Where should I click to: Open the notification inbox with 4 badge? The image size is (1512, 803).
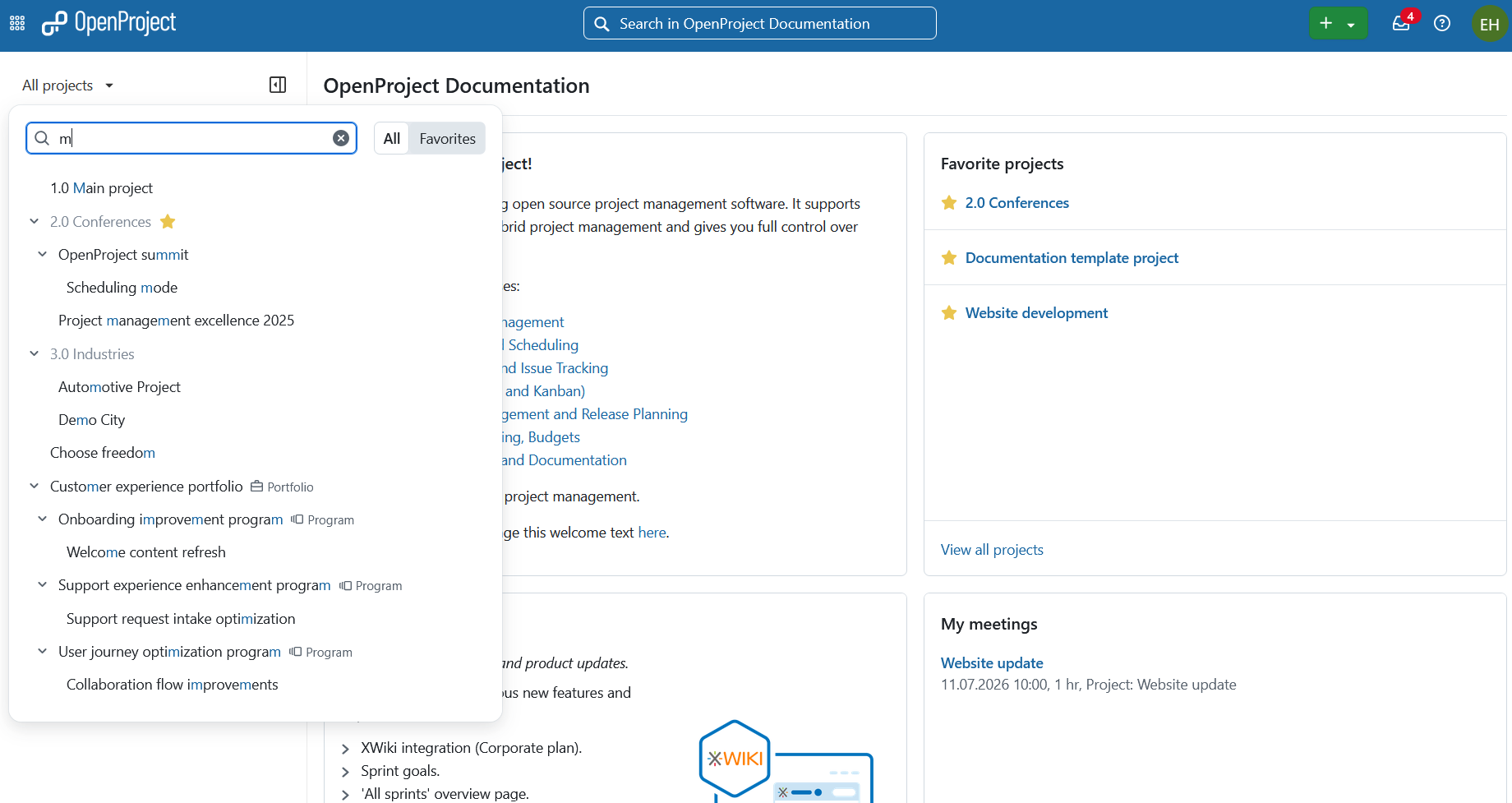tap(1402, 24)
